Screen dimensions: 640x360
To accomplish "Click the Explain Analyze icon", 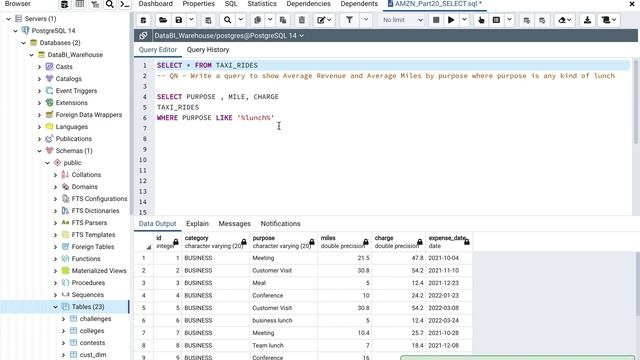I will [496, 20].
